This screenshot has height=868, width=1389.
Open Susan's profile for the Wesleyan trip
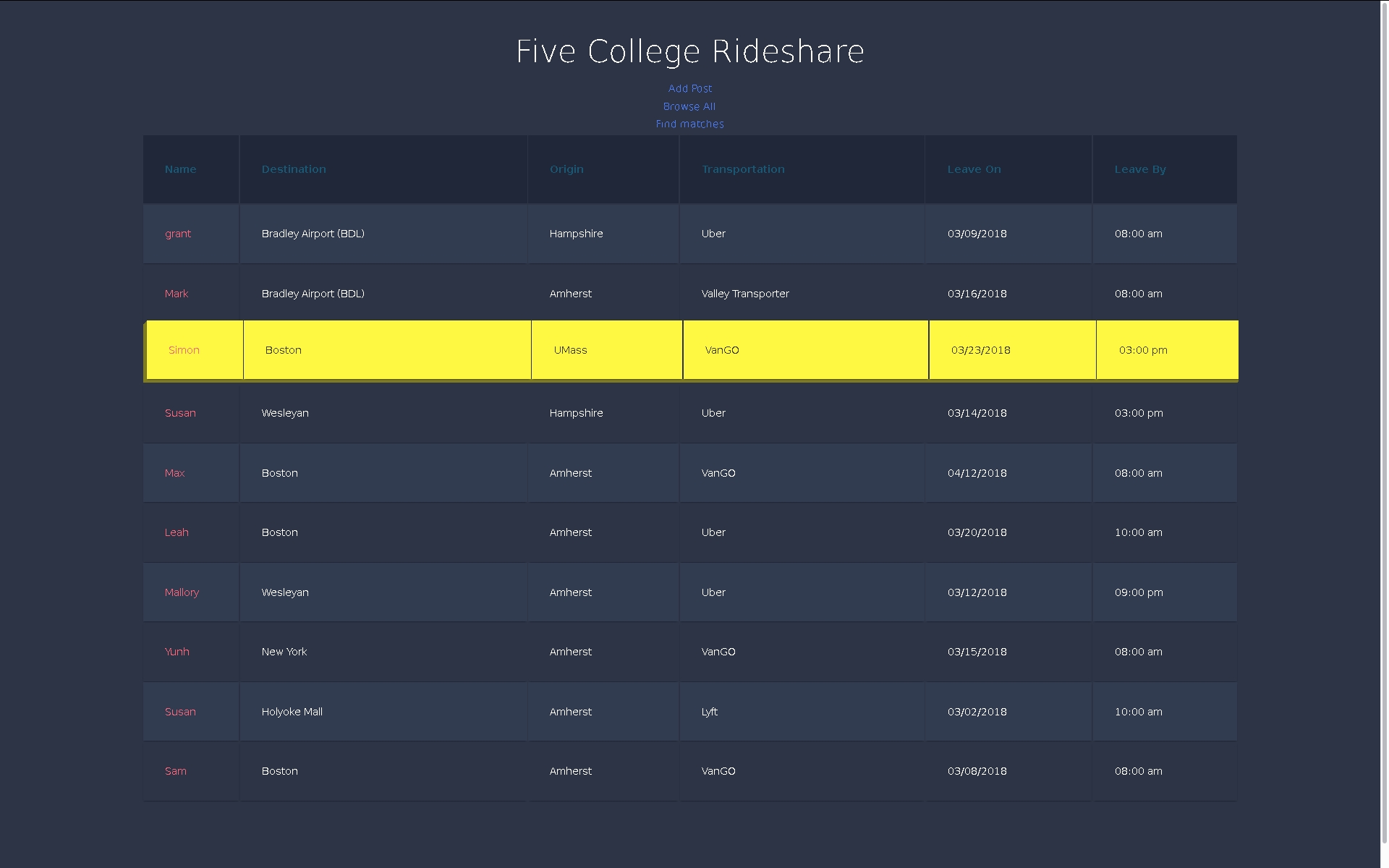click(180, 413)
